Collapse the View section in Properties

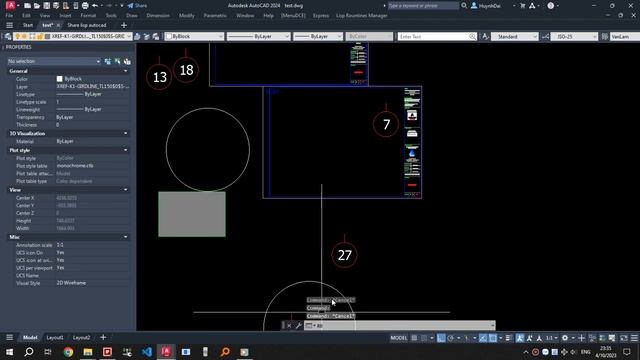[125, 190]
